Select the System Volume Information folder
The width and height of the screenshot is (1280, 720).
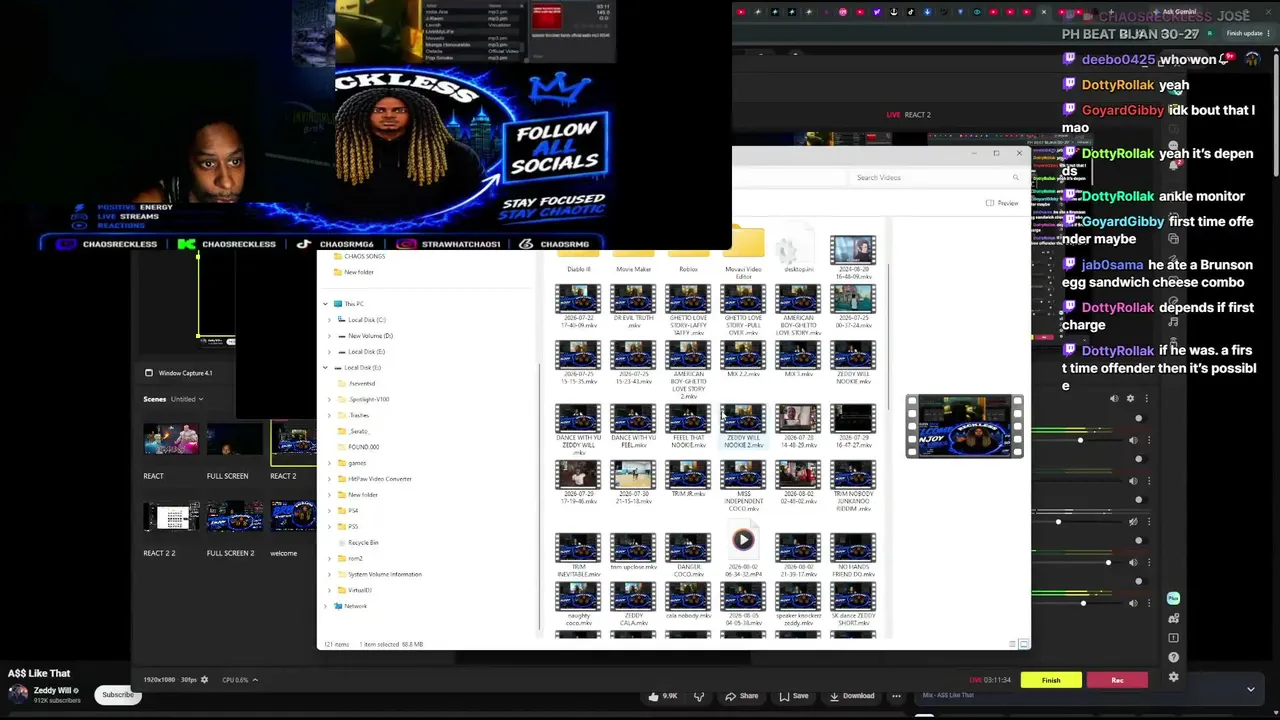click(379, 574)
